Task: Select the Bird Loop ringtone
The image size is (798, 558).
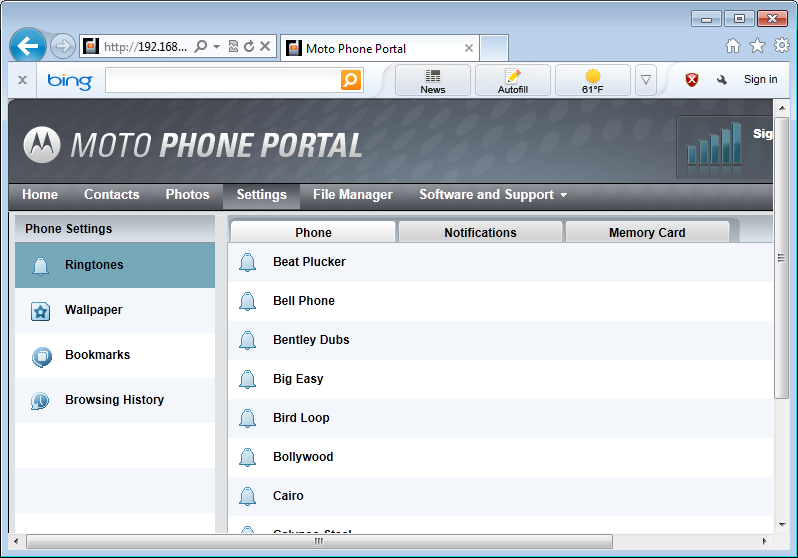Action: (501, 418)
